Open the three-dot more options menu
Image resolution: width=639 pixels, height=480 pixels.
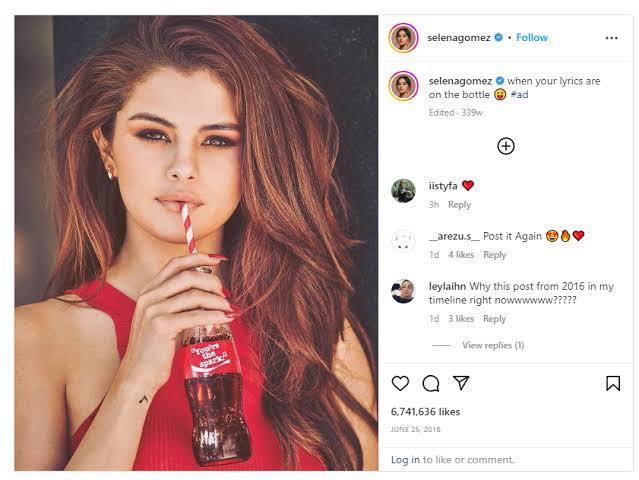click(611, 38)
